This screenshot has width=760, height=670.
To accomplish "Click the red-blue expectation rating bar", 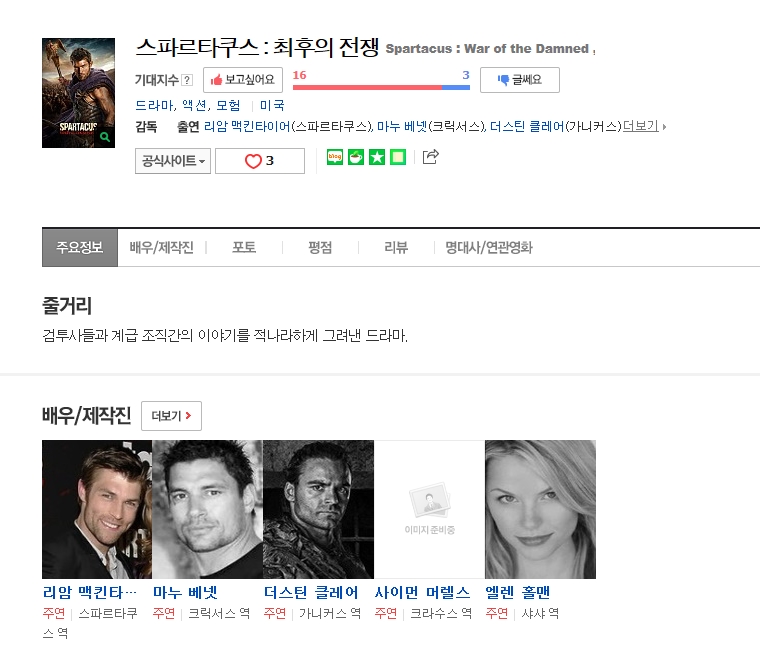I will pos(381,87).
